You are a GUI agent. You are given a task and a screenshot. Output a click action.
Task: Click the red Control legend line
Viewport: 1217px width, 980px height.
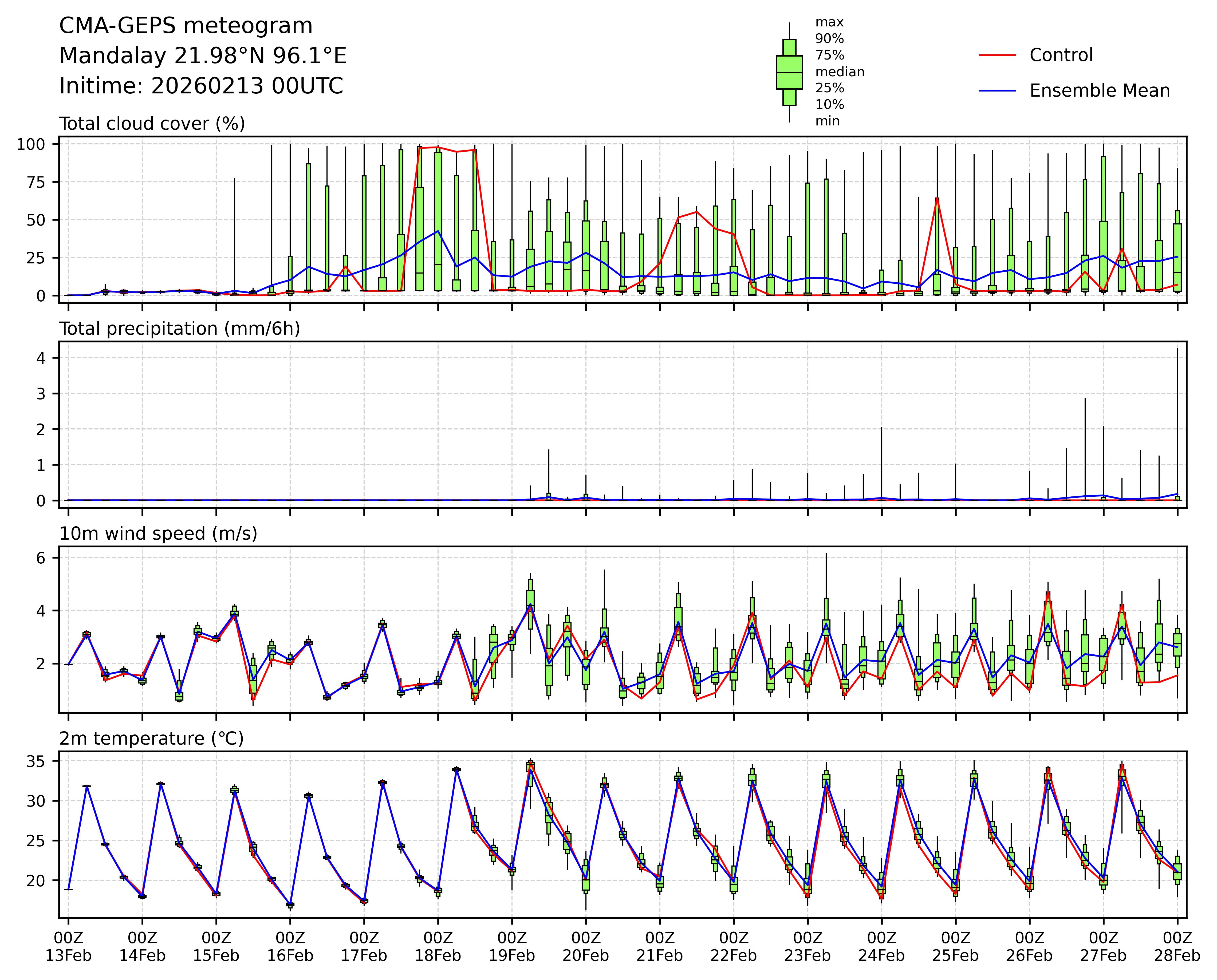point(997,55)
